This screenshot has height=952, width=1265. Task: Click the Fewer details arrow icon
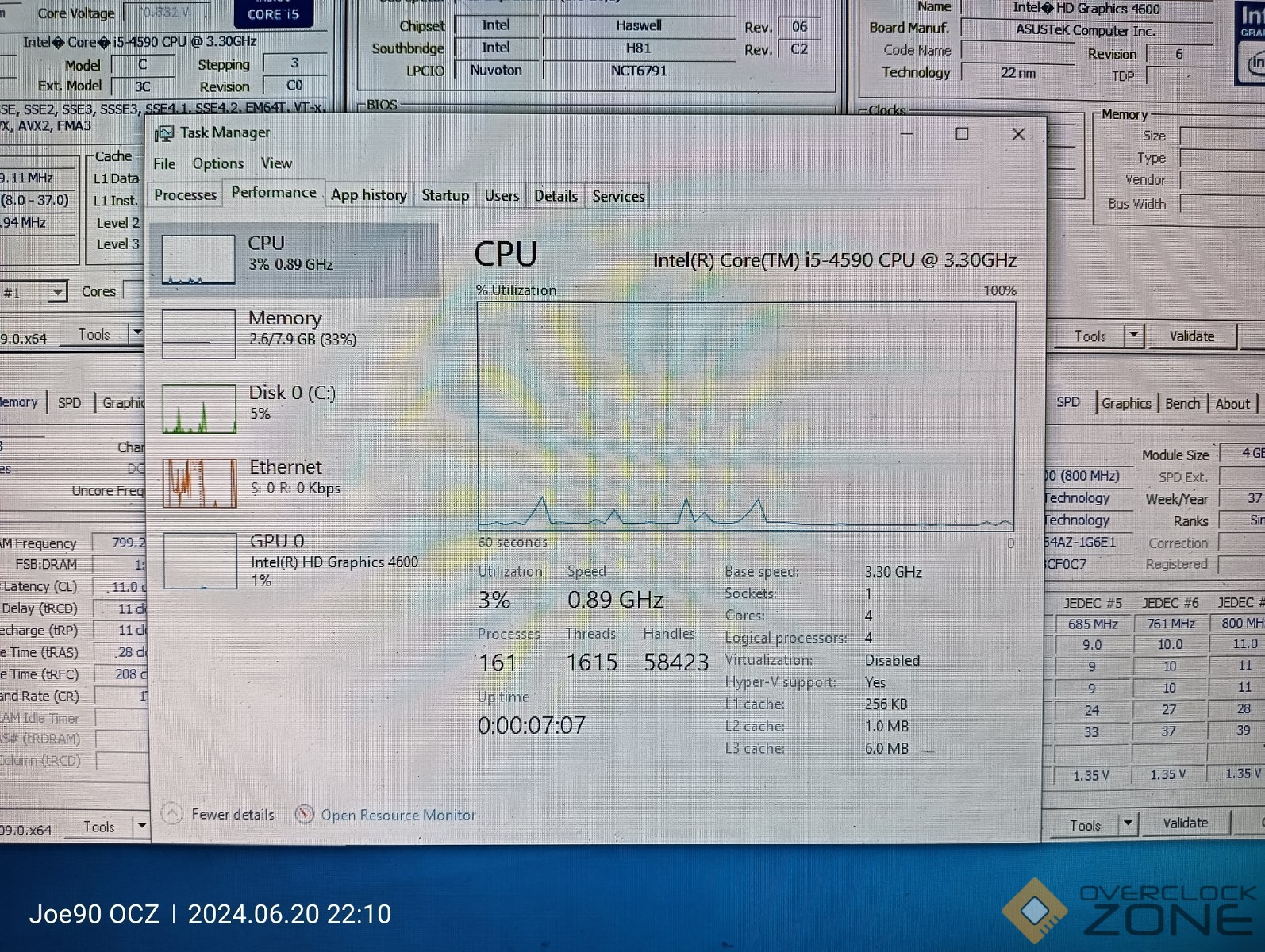[x=171, y=813]
